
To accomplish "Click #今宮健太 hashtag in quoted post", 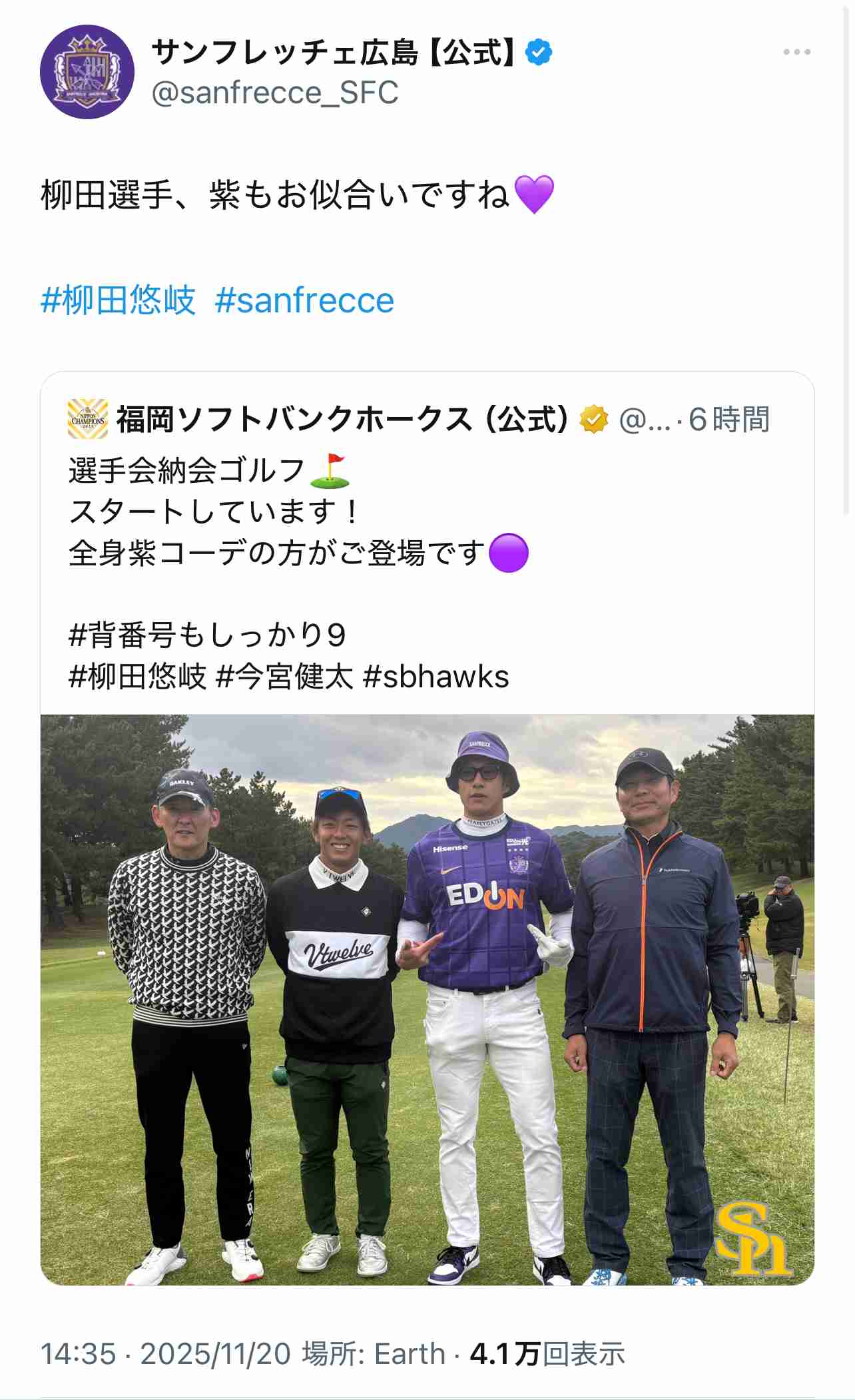I will pyautogui.click(x=284, y=677).
